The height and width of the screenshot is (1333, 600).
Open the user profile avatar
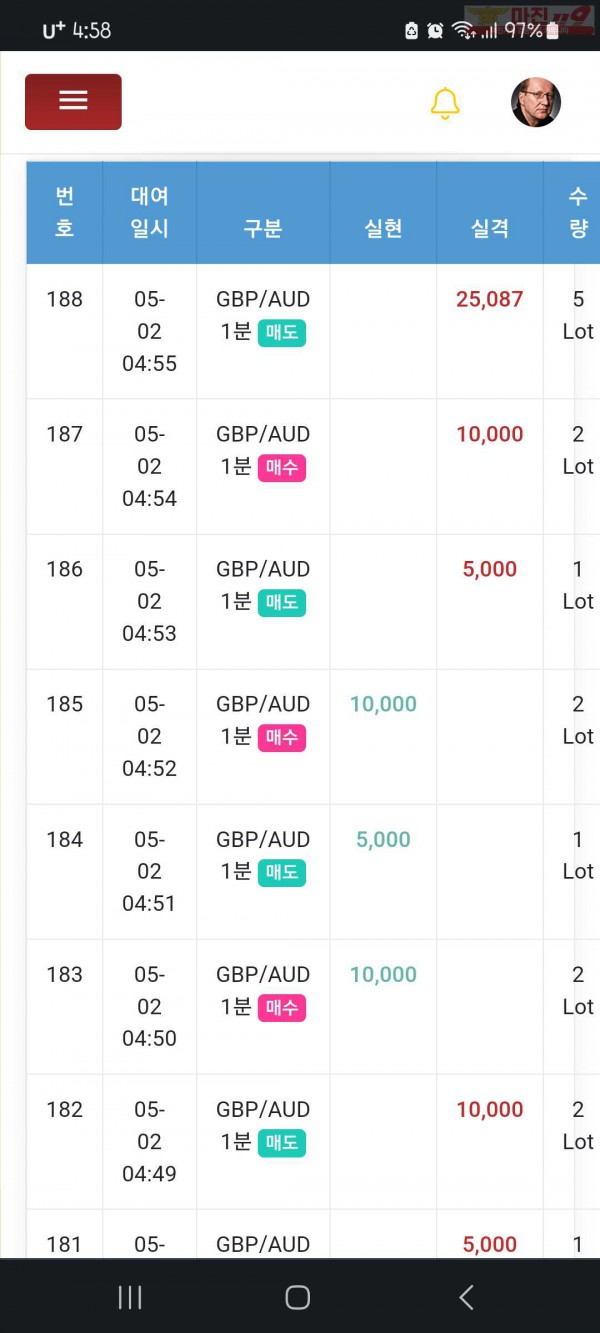tap(536, 102)
